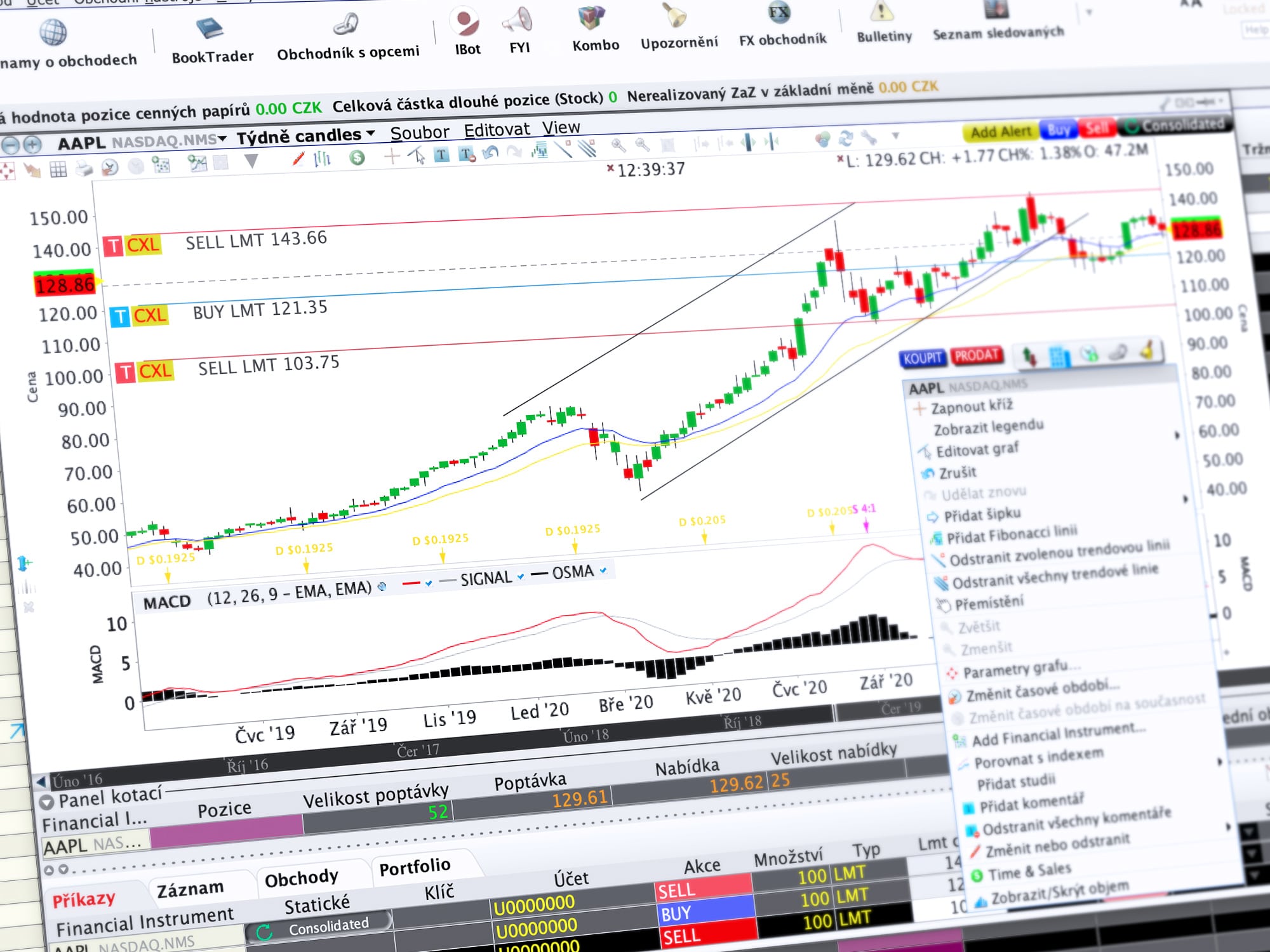
Task: Select the red pencil drawing tool
Action: pos(298,159)
